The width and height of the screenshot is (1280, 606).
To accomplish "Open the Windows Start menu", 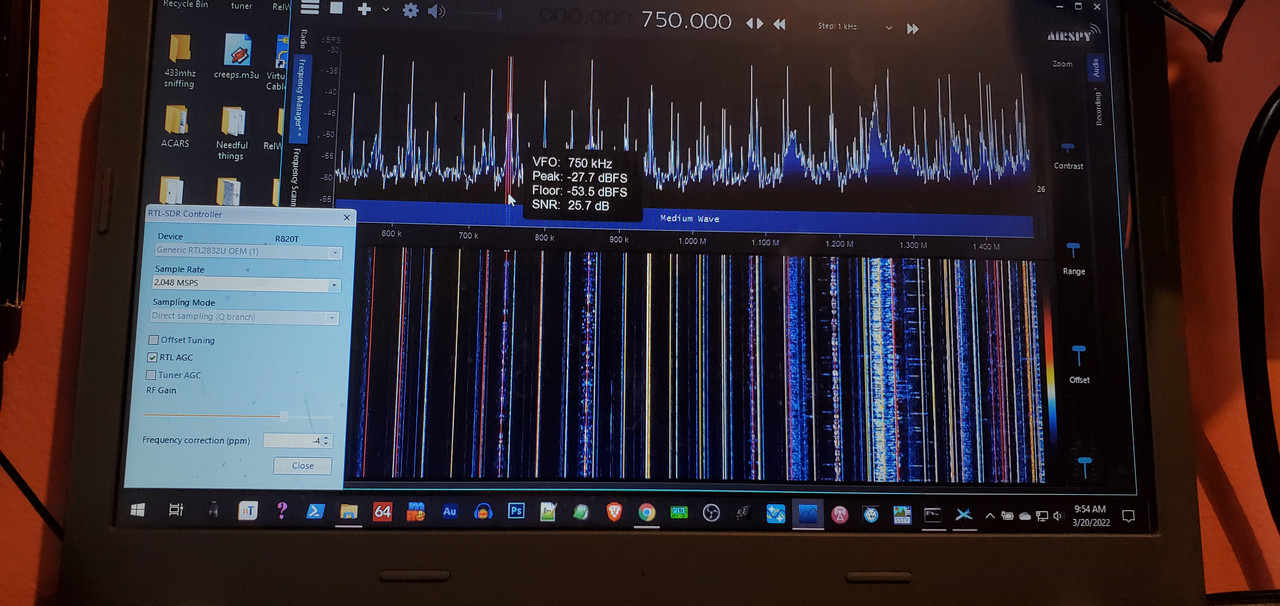I will (x=137, y=510).
